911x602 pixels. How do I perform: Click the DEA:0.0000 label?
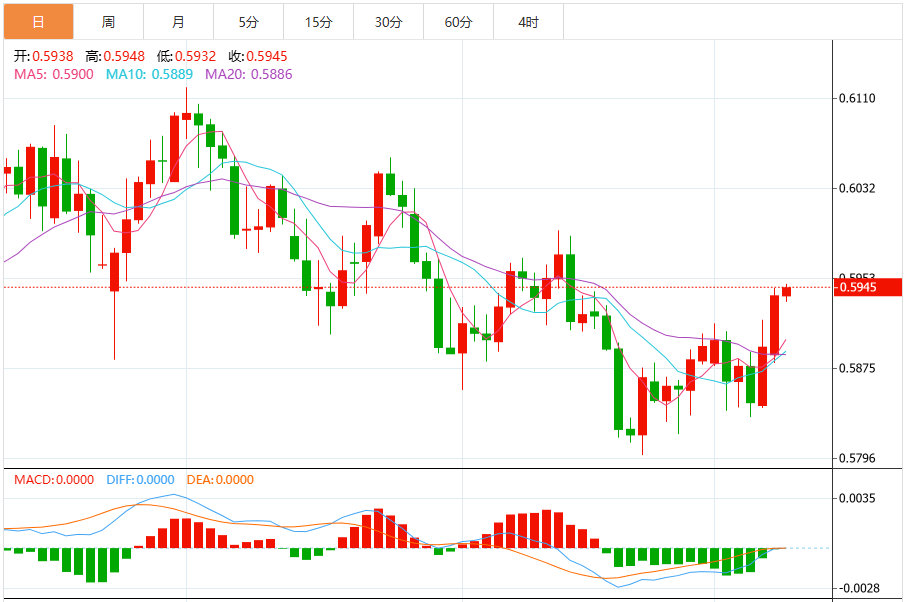[x=220, y=480]
